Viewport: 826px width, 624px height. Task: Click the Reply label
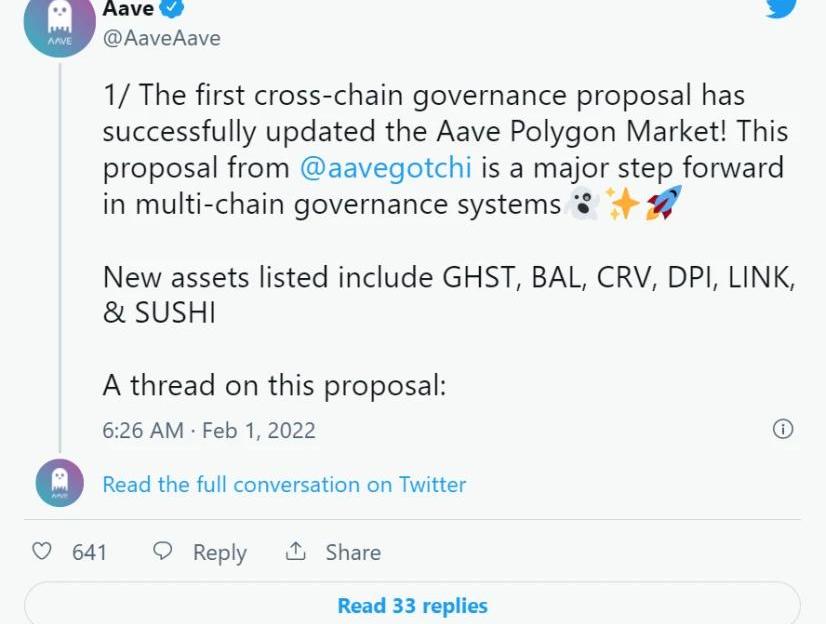point(220,553)
